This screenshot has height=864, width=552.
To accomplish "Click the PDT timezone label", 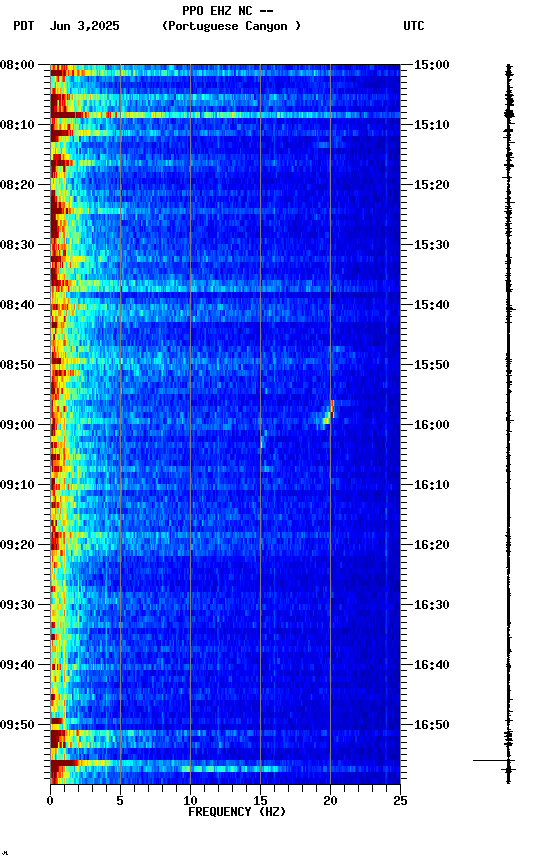I will (24, 26).
